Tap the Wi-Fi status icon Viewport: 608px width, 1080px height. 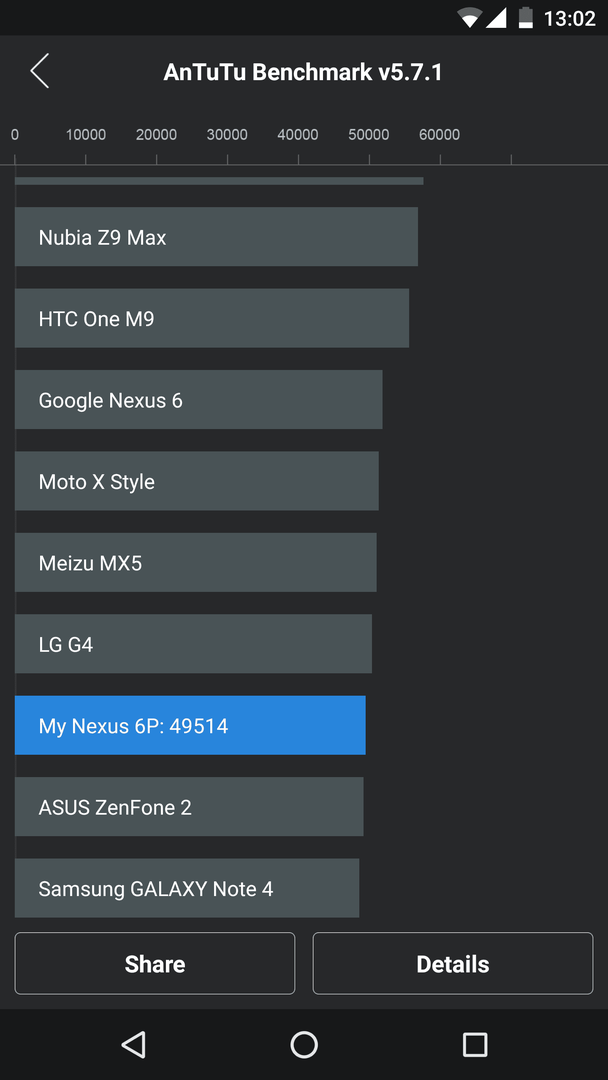470,18
